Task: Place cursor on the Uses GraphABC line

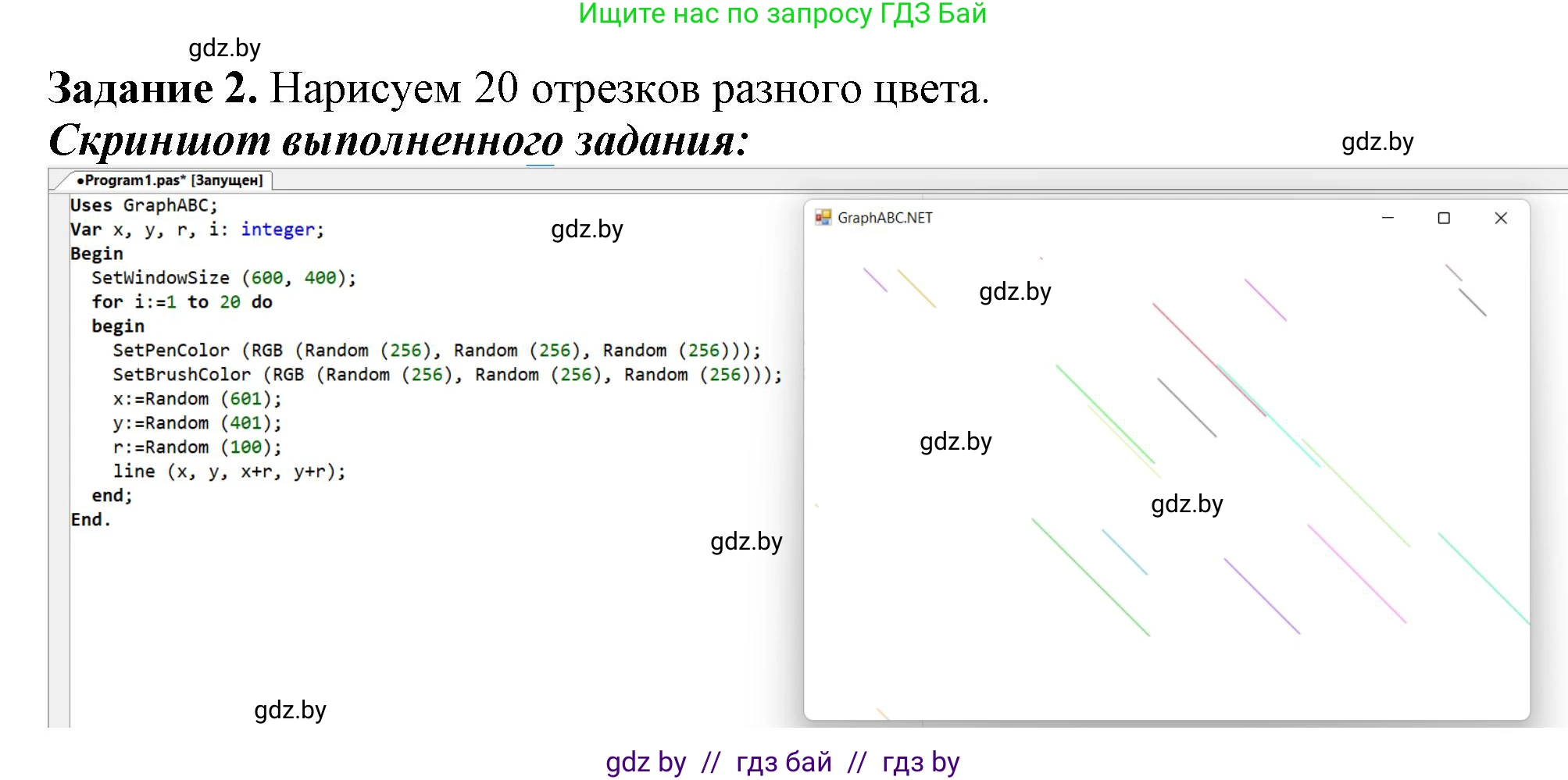Action: [142, 205]
